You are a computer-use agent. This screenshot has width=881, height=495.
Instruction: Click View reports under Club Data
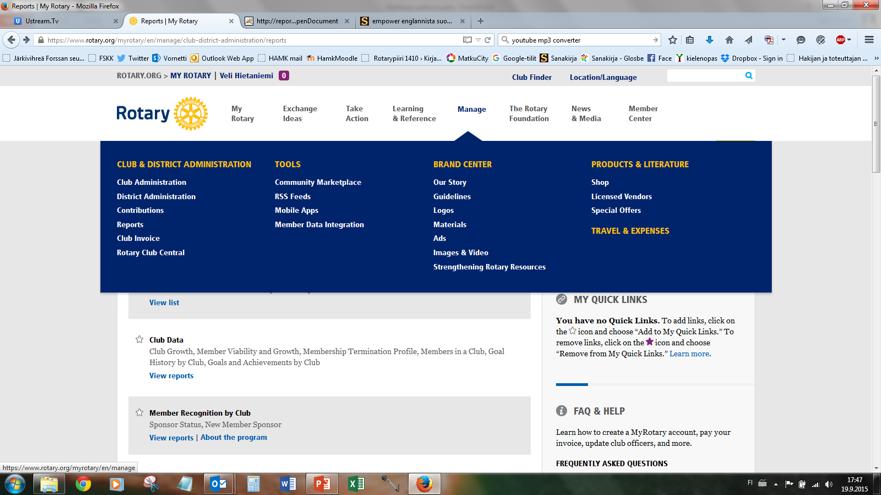click(x=171, y=375)
